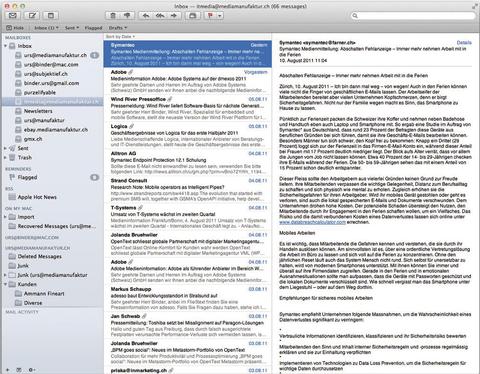Reply to the selected message
Image resolution: width=480 pixels, height=374 pixels.
146,15
